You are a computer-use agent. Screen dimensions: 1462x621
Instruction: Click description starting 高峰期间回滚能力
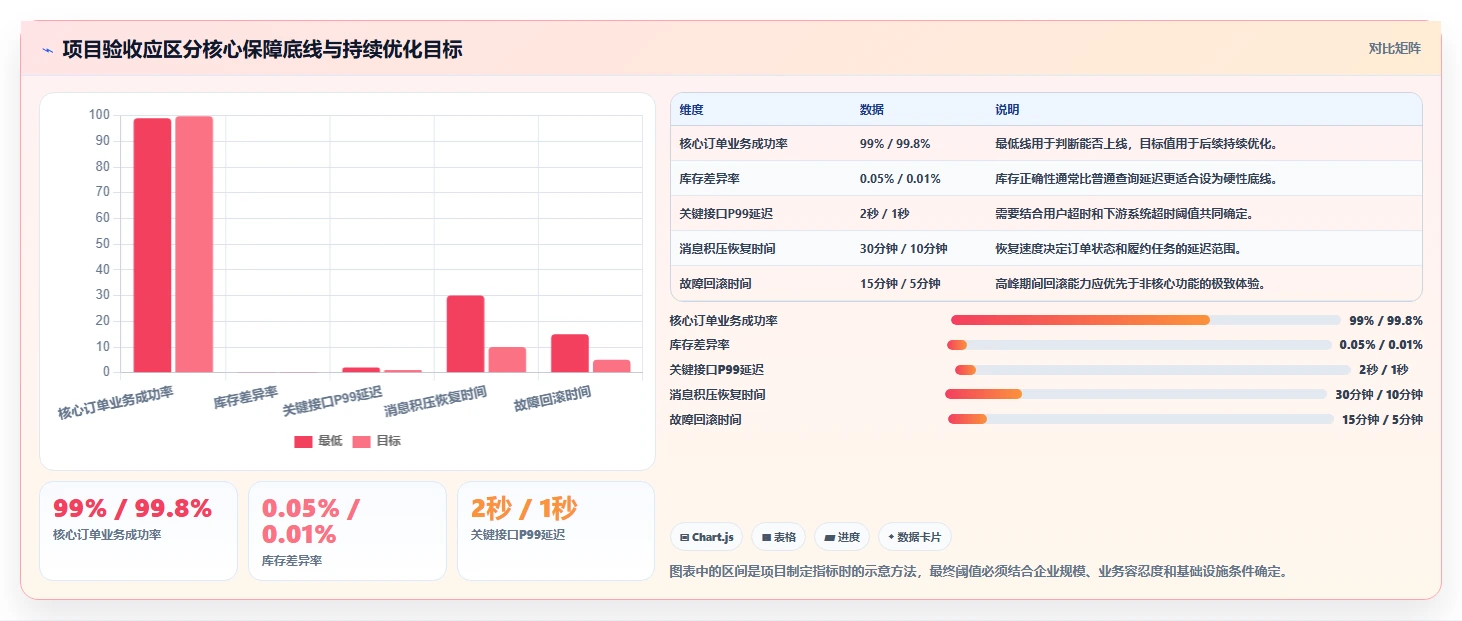1130,284
